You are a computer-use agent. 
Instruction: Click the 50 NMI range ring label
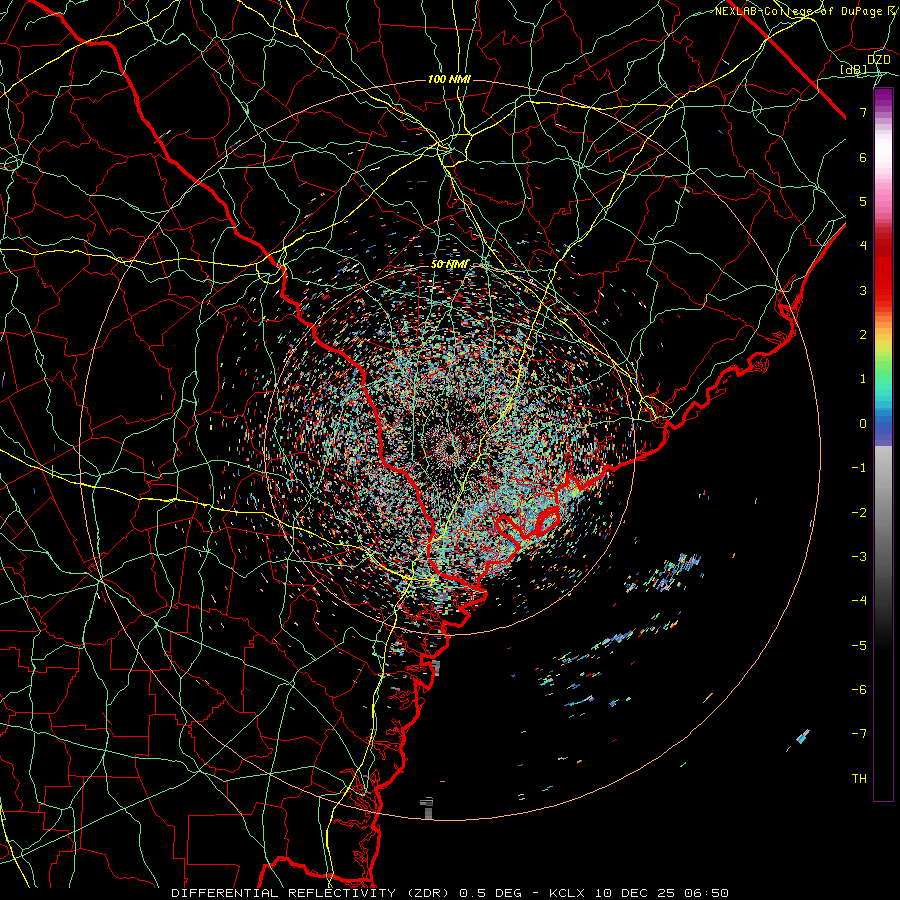[449, 264]
